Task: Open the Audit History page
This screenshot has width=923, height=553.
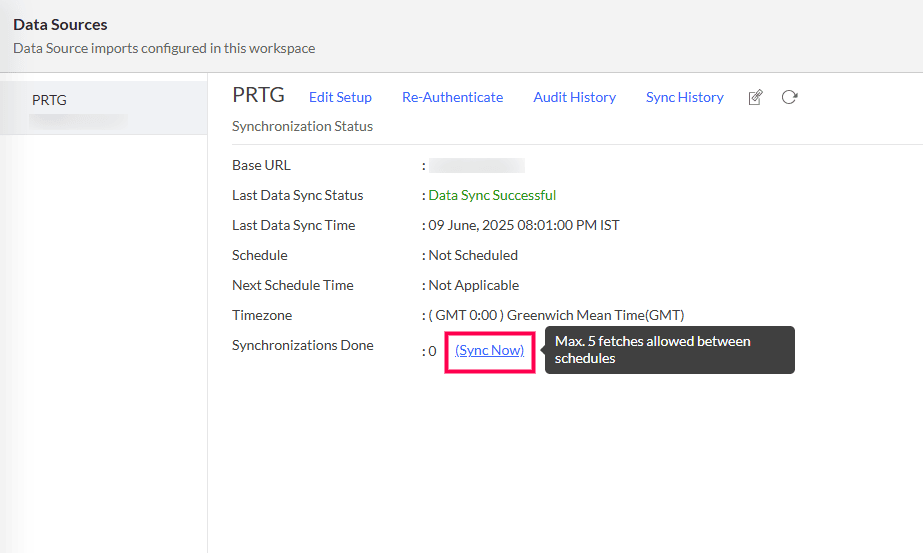Action: [x=574, y=97]
